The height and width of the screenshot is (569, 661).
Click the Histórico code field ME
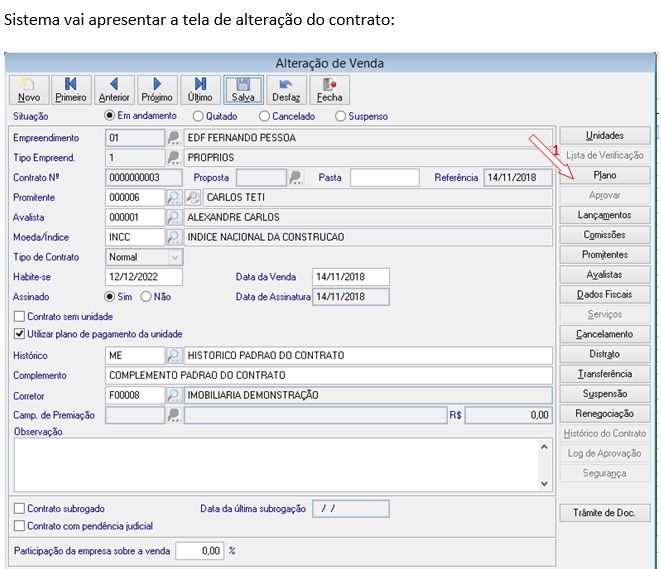pos(135,355)
